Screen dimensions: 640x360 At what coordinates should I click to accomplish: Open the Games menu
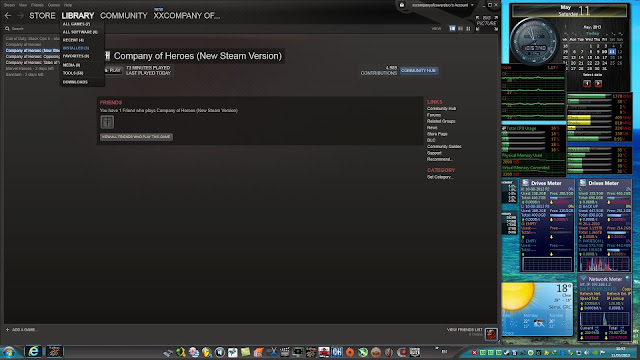54,5
